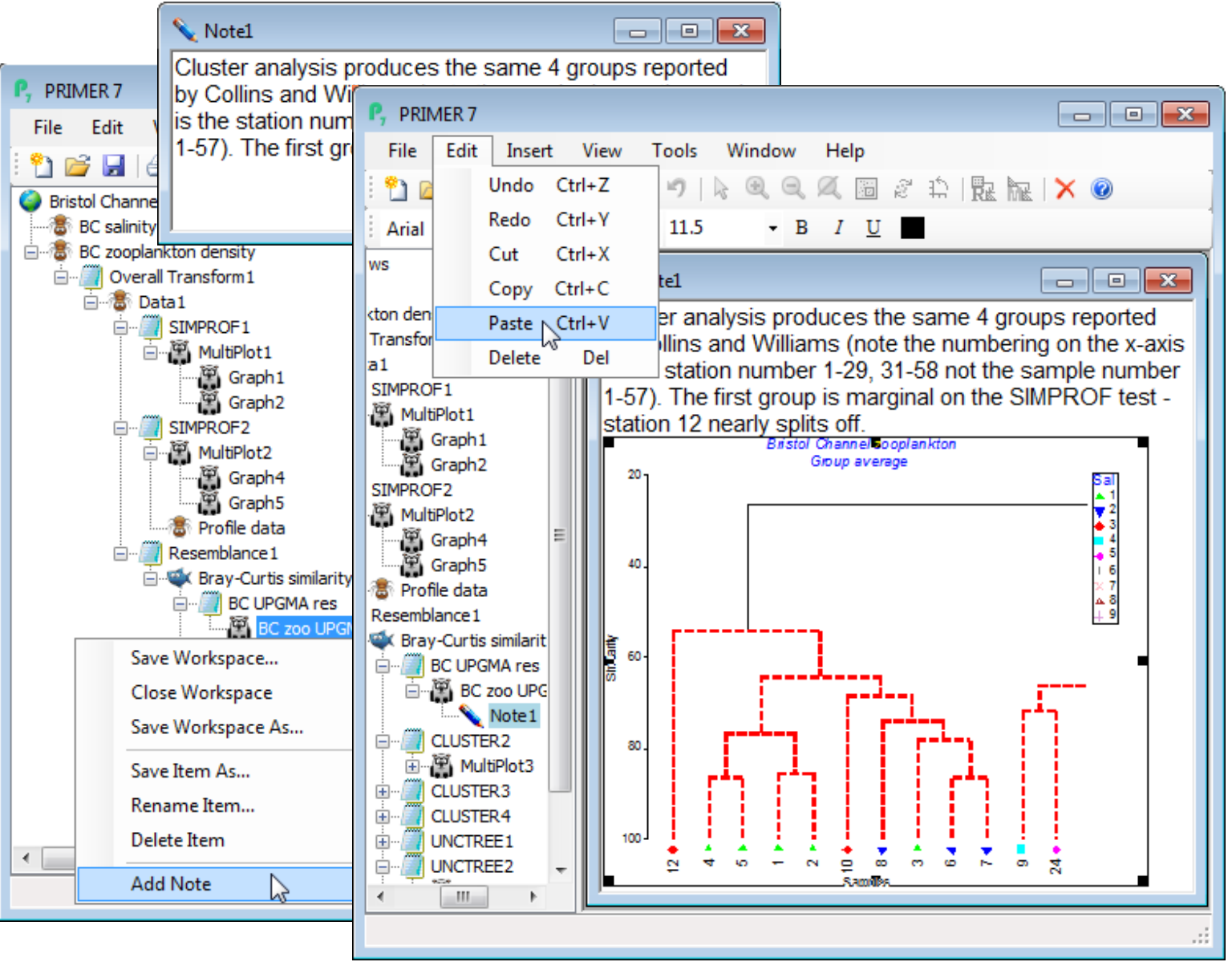Image resolution: width=1232 pixels, height=966 pixels.
Task: Click save disk icon in back window
Action: (x=114, y=165)
